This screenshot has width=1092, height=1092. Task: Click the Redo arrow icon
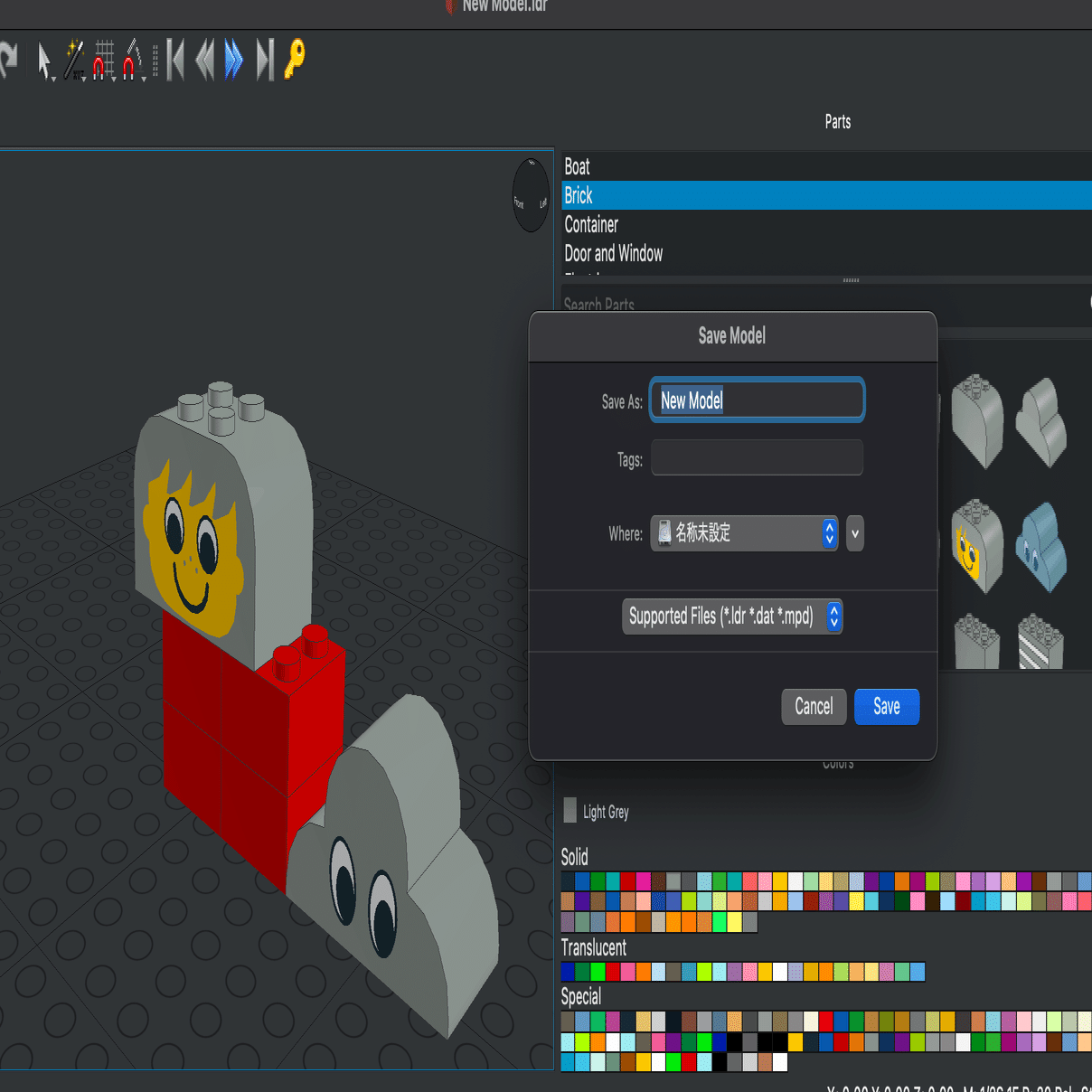pos(8,60)
